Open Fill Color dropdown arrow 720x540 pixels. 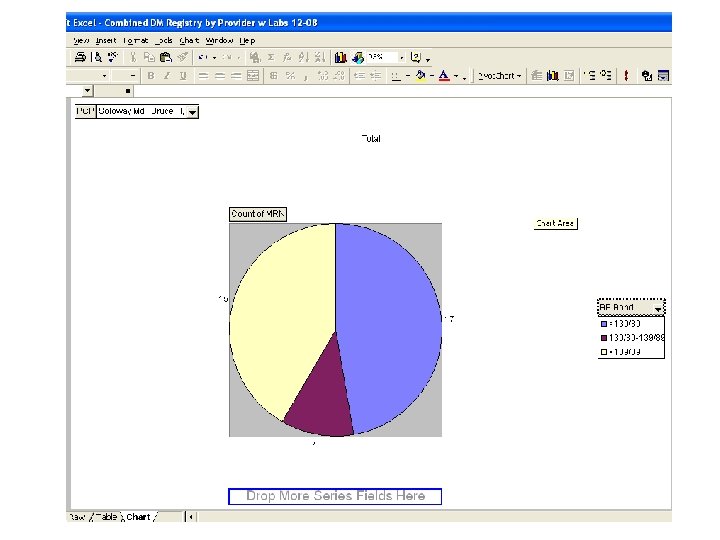pos(432,76)
